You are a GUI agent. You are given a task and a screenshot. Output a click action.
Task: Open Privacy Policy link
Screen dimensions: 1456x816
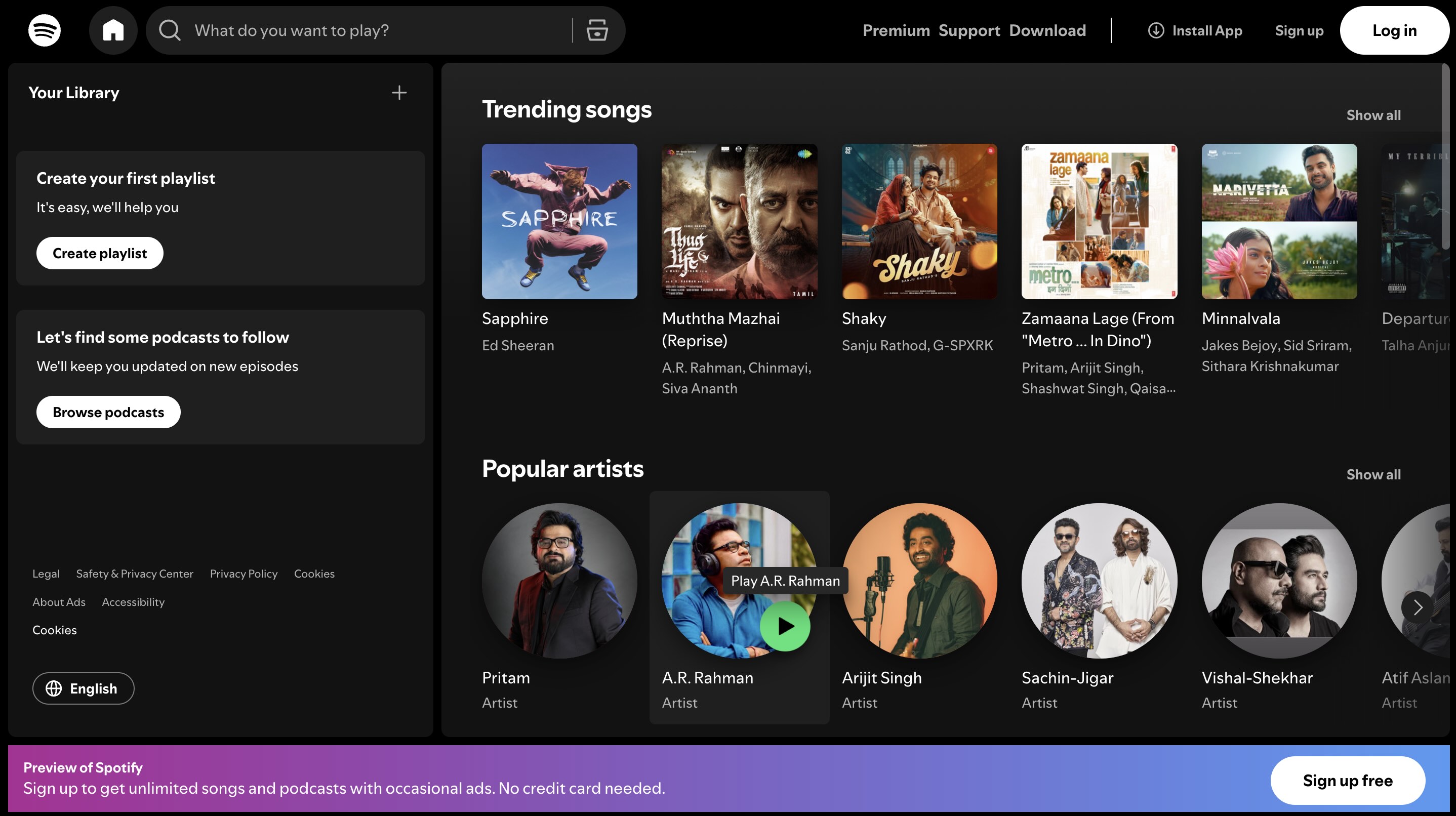(x=244, y=574)
